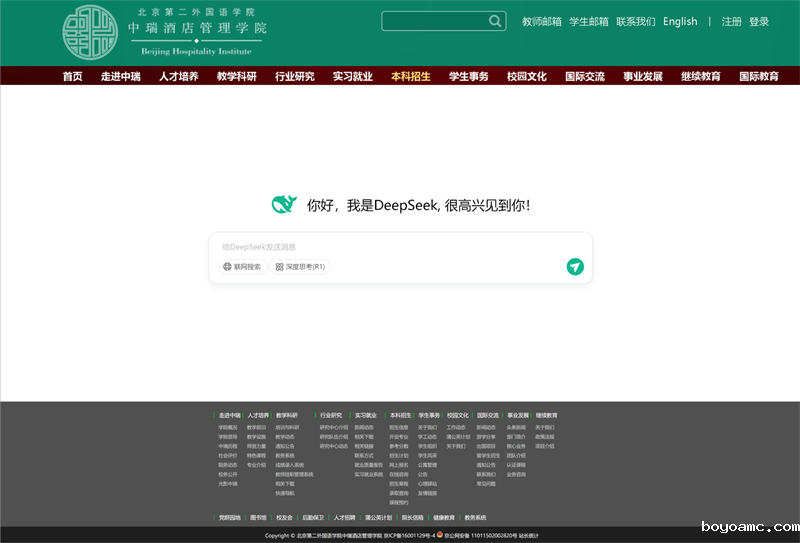The width and height of the screenshot is (800, 543).
Task: Open footer link 后勤保卫
Action: (313, 517)
